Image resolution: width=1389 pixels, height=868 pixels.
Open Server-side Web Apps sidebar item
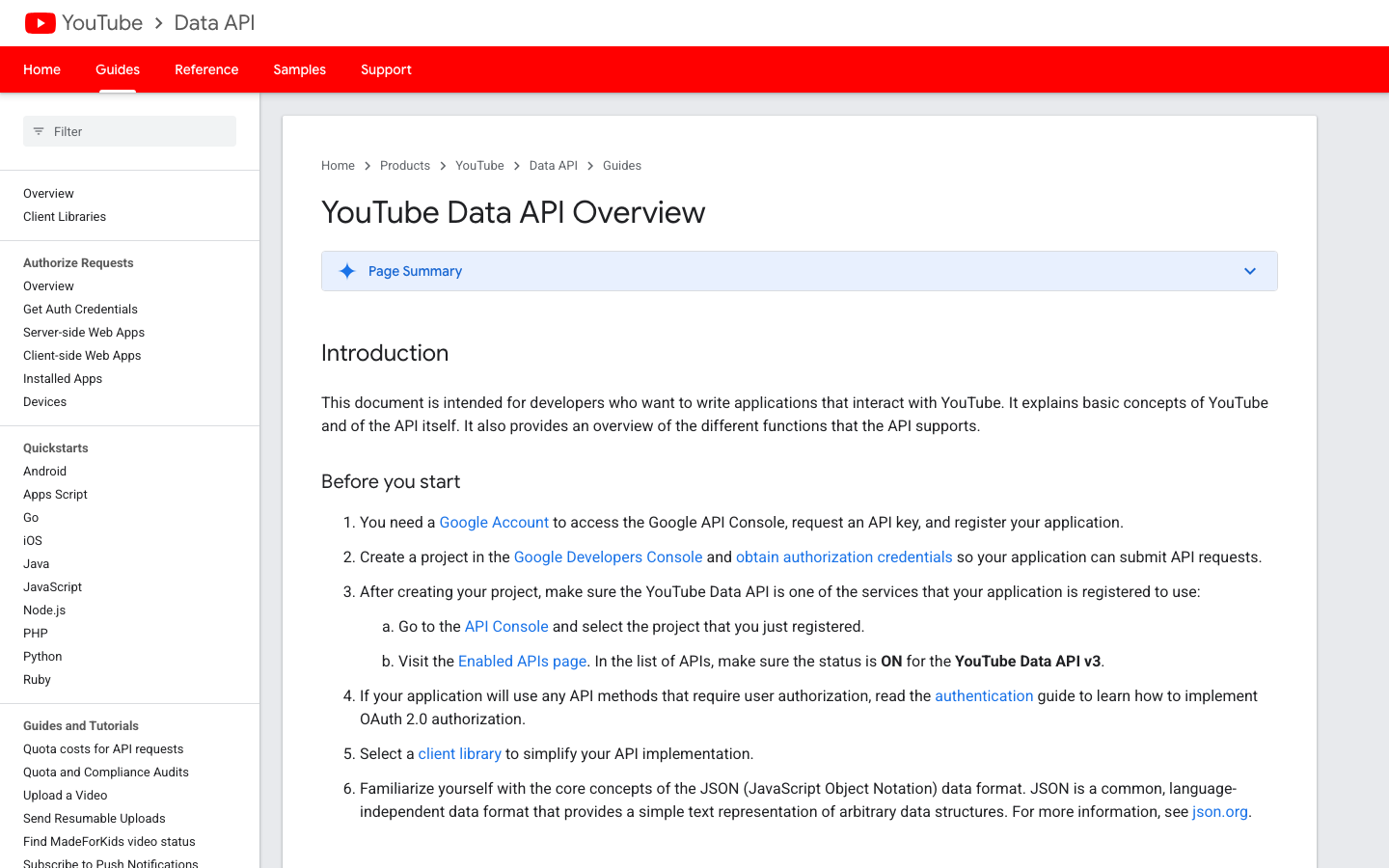click(84, 333)
